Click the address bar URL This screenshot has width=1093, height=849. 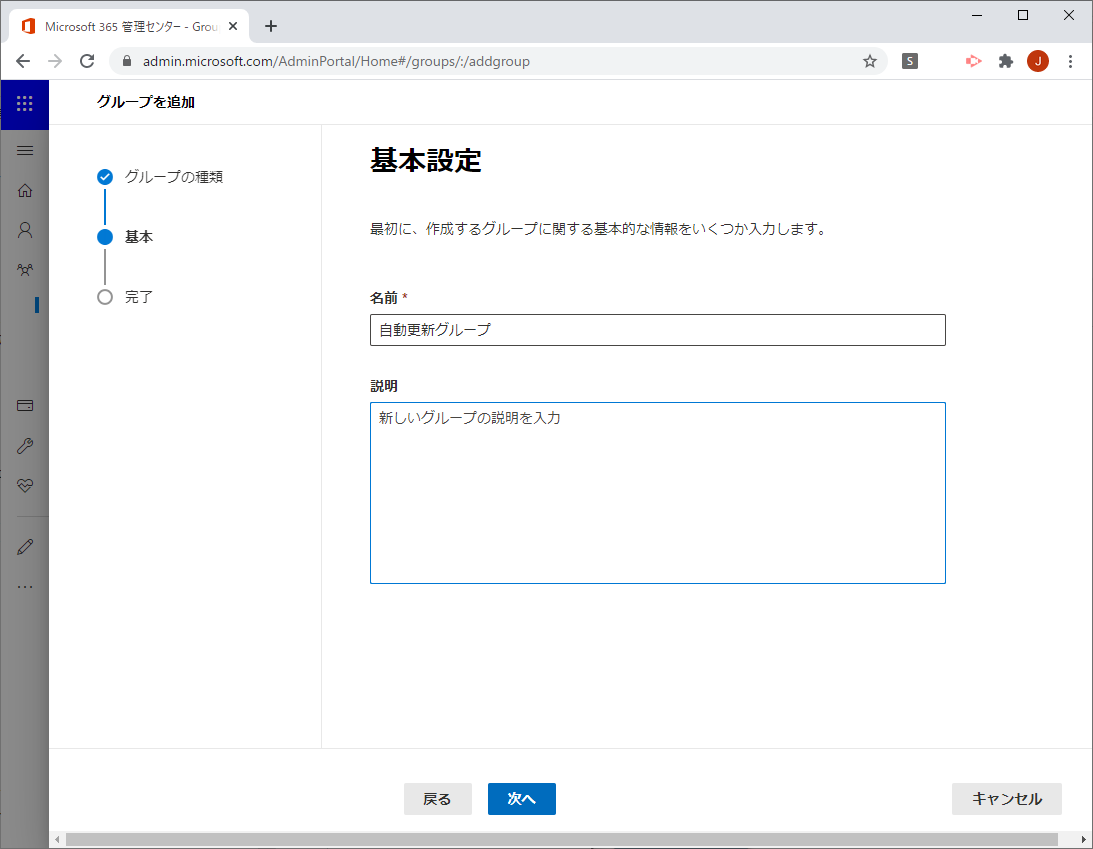[336, 61]
